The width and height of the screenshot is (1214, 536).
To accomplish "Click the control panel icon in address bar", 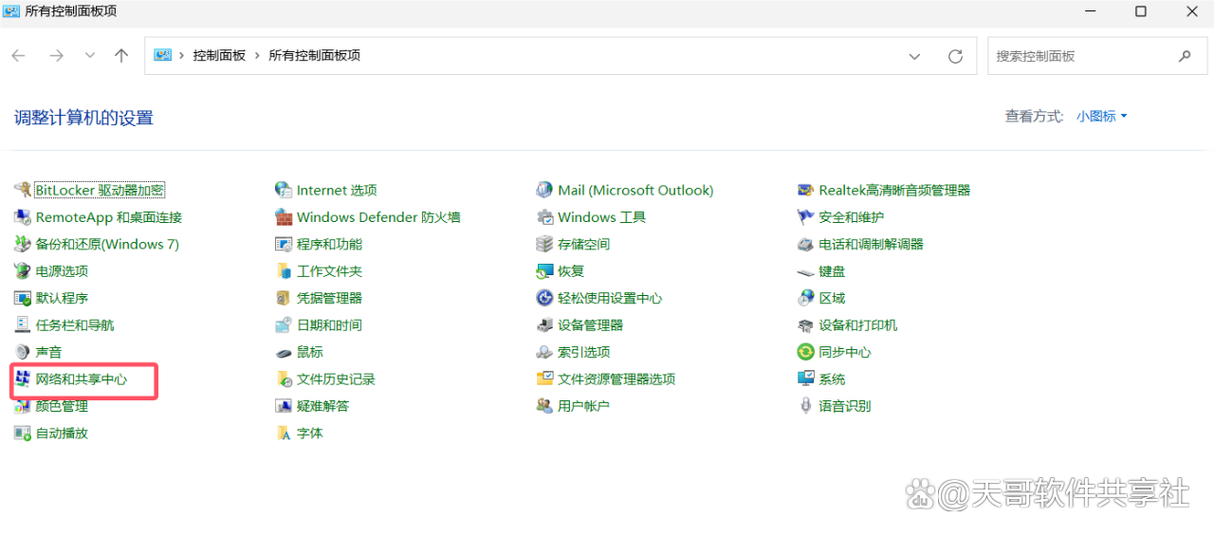I will [163, 56].
